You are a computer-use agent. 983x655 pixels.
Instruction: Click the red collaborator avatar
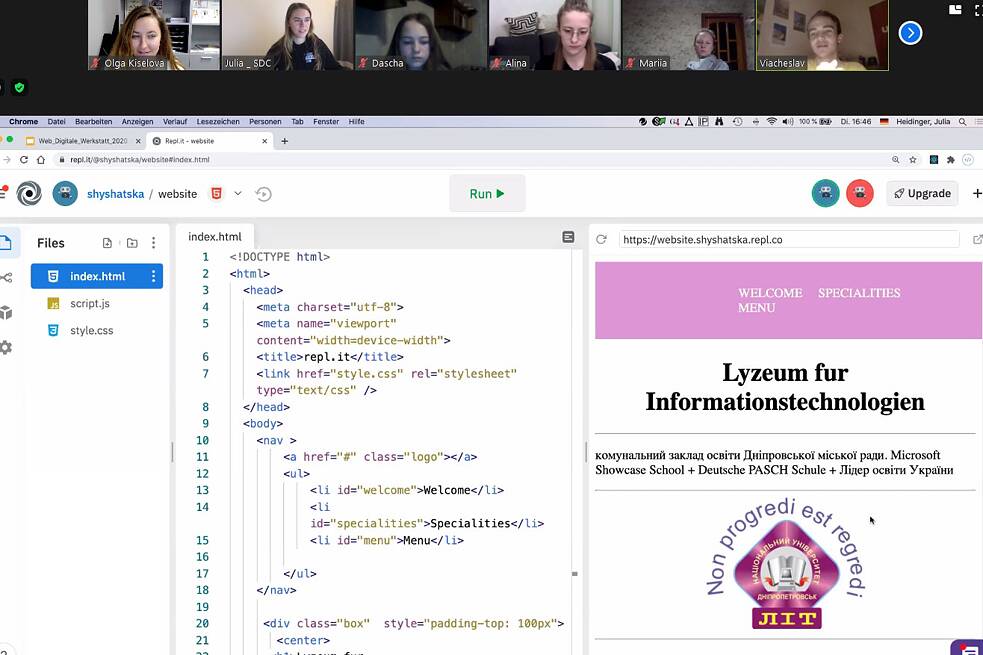pyautogui.click(x=859, y=194)
